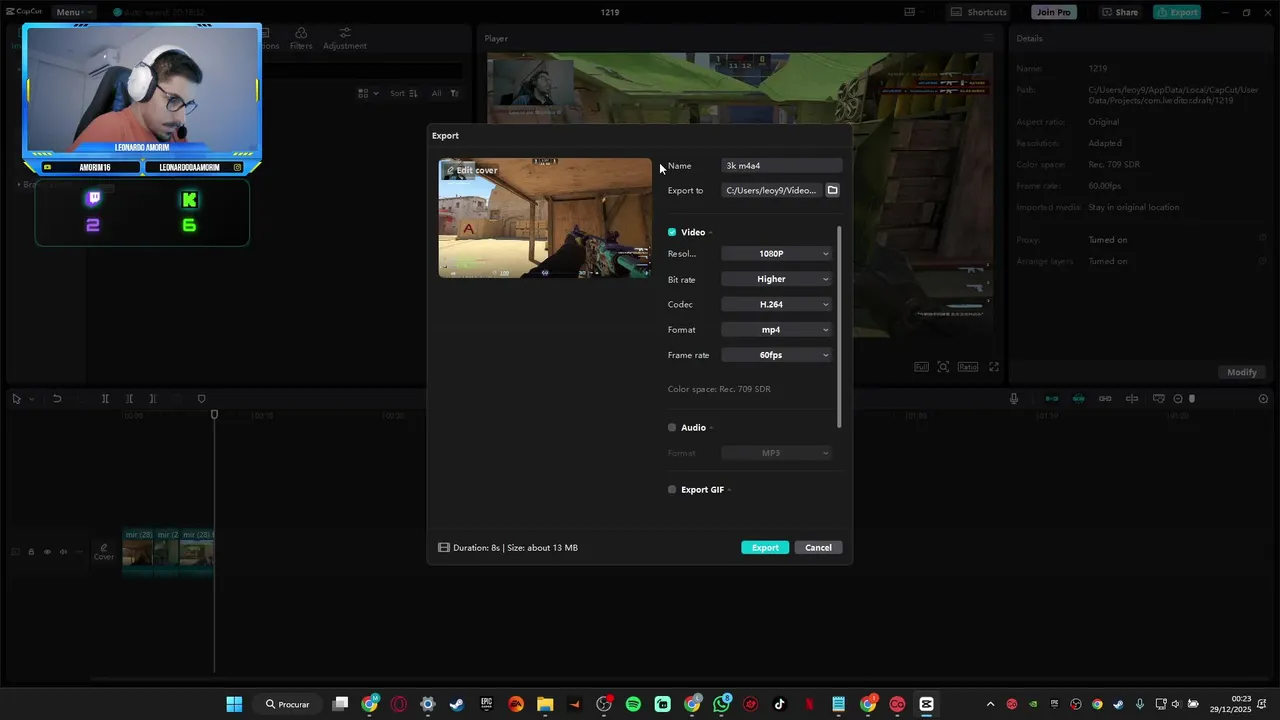The height and width of the screenshot is (720, 1280).
Task: Click the Cover button on timeline track
Action: (104, 552)
